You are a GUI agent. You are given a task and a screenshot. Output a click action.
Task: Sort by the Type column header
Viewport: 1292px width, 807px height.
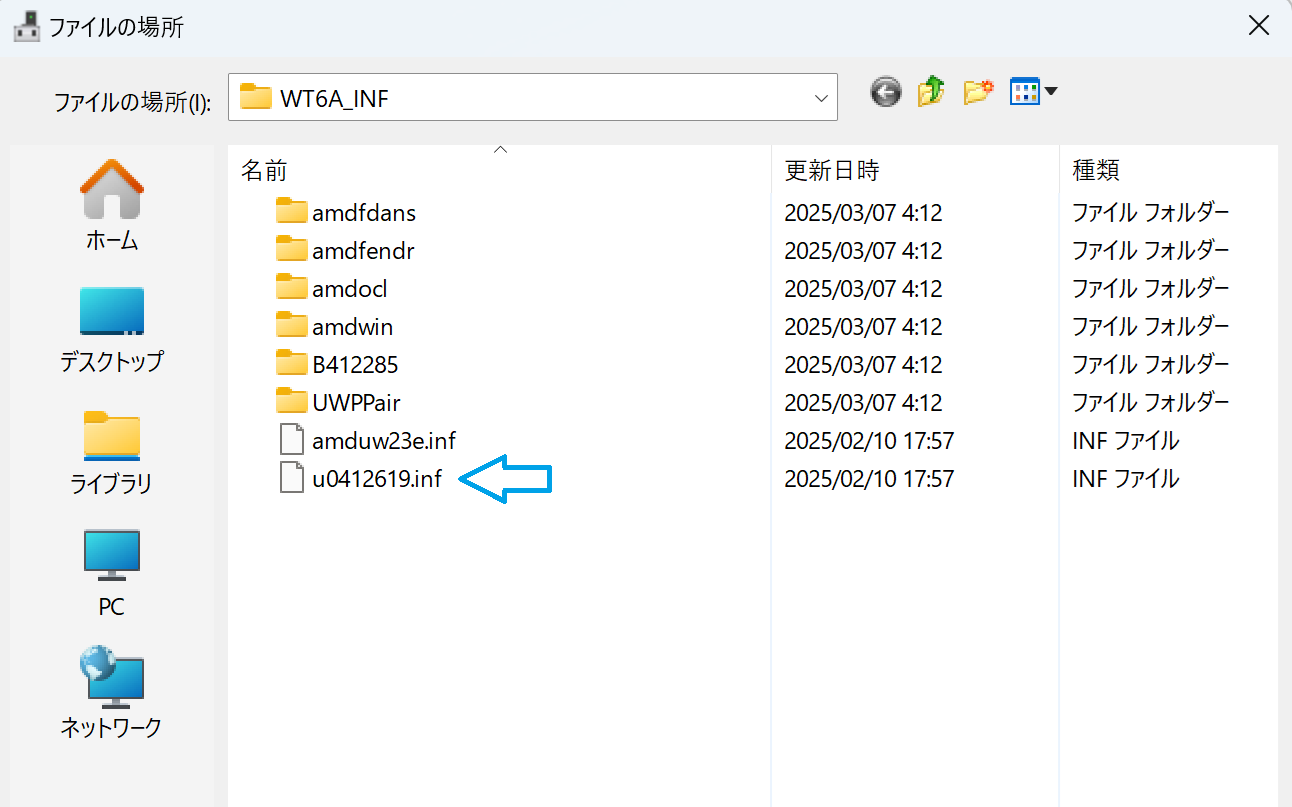click(1095, 171)
